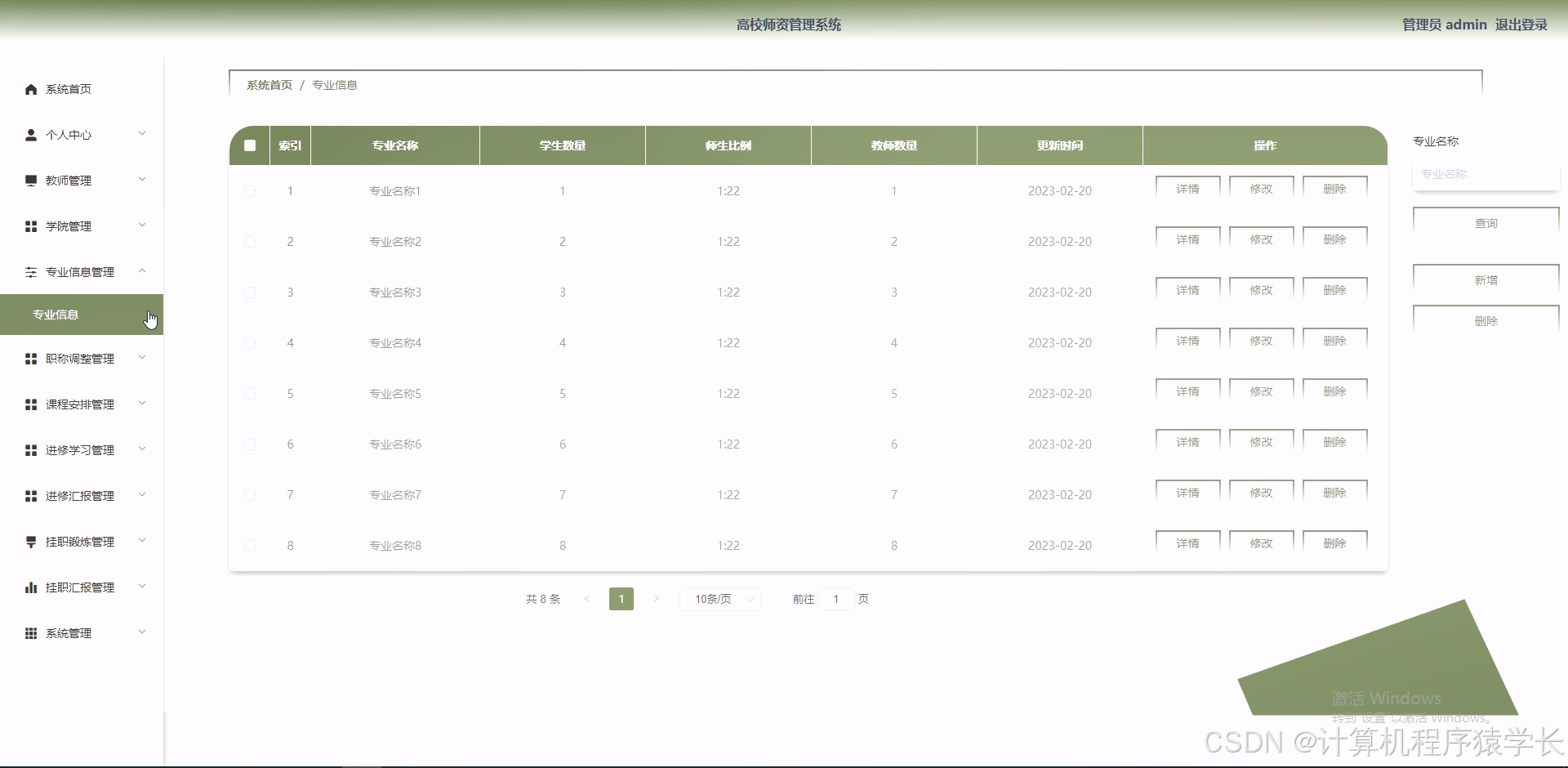Click the trophy icon beside 挂职锻炼管理
The image size is (1568, 768).
pos(31,542)
